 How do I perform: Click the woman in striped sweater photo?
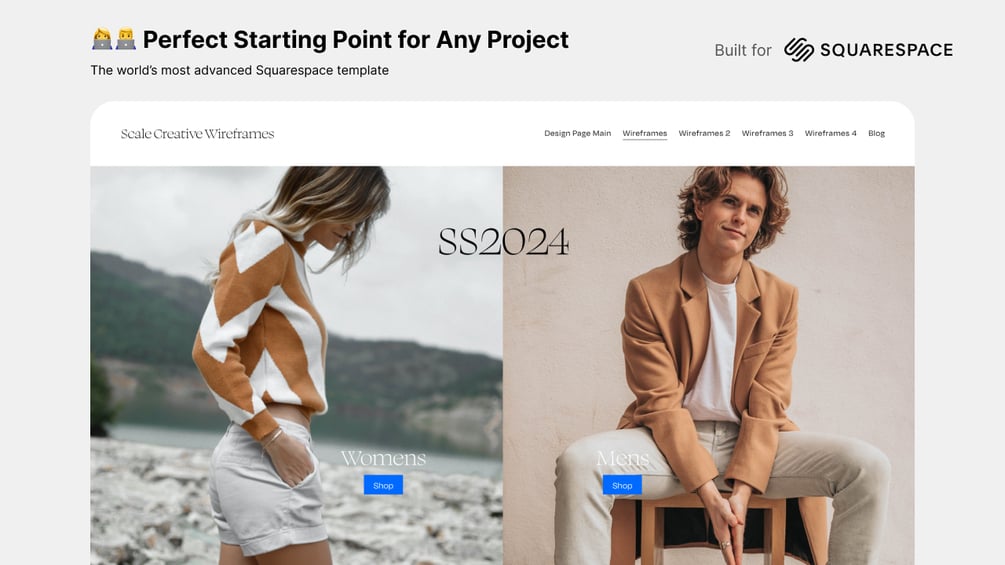coord(296,365)
